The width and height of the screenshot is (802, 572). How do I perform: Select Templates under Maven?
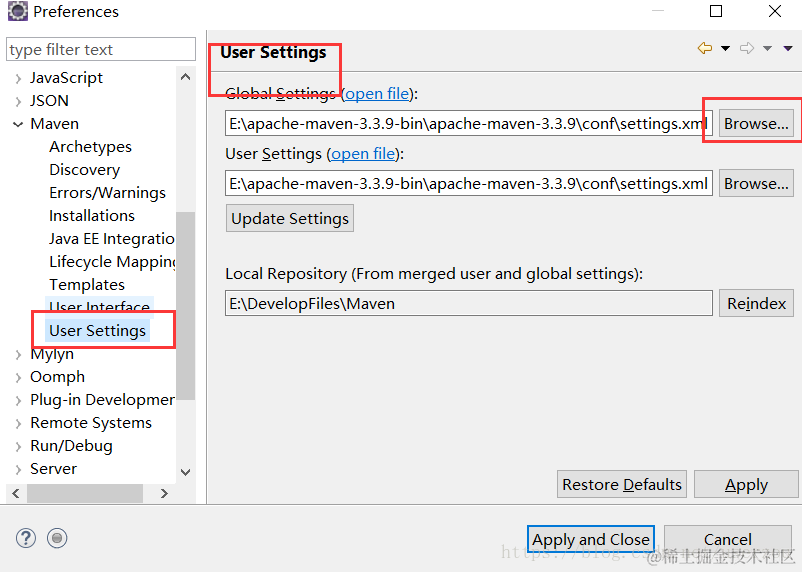[x=86, y=284]
